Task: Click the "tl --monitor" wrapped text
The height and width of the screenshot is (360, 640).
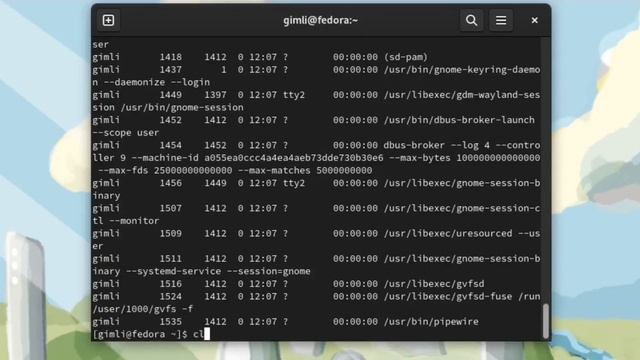Action: point(126,221)
